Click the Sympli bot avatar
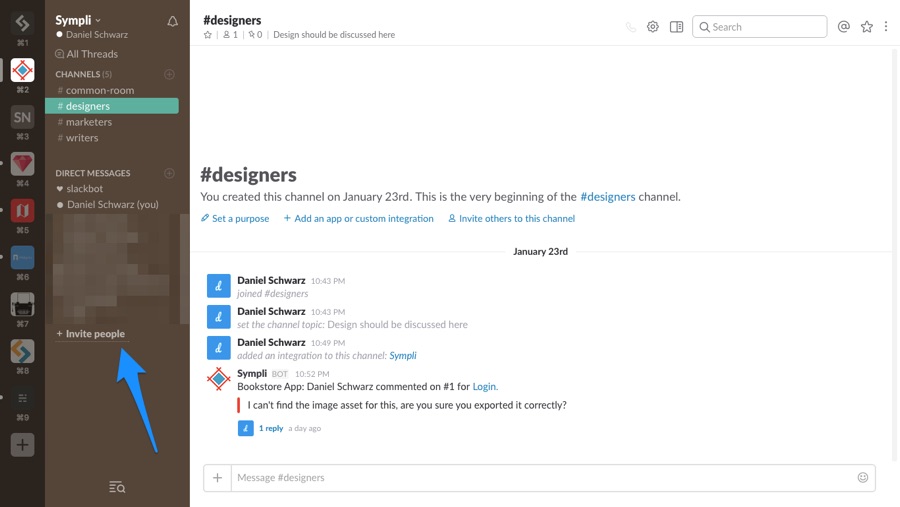This screenshot has width=900, height=507. click(x=219, y=379)
